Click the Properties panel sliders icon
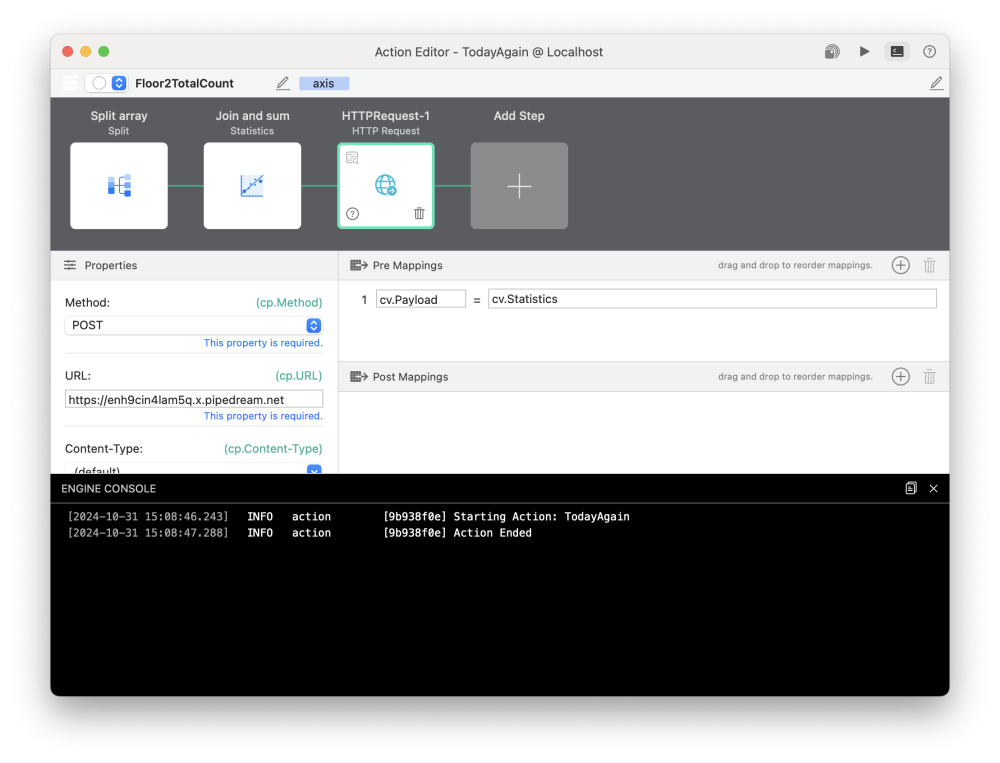This screenshot has height=763, width=1000. point(70,265)
